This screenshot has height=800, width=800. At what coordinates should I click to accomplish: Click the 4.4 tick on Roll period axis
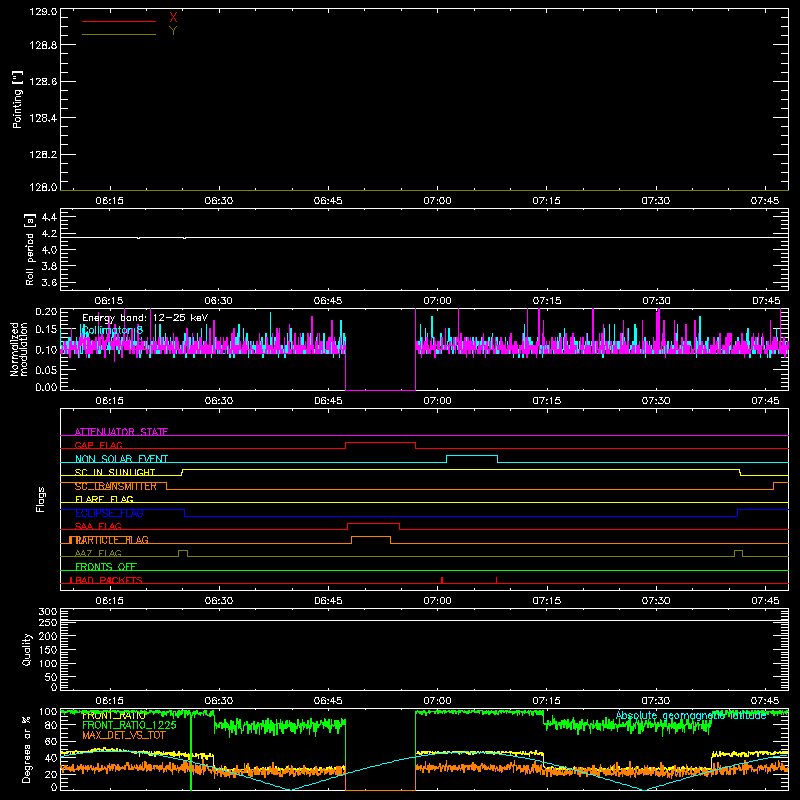[48, 217]
